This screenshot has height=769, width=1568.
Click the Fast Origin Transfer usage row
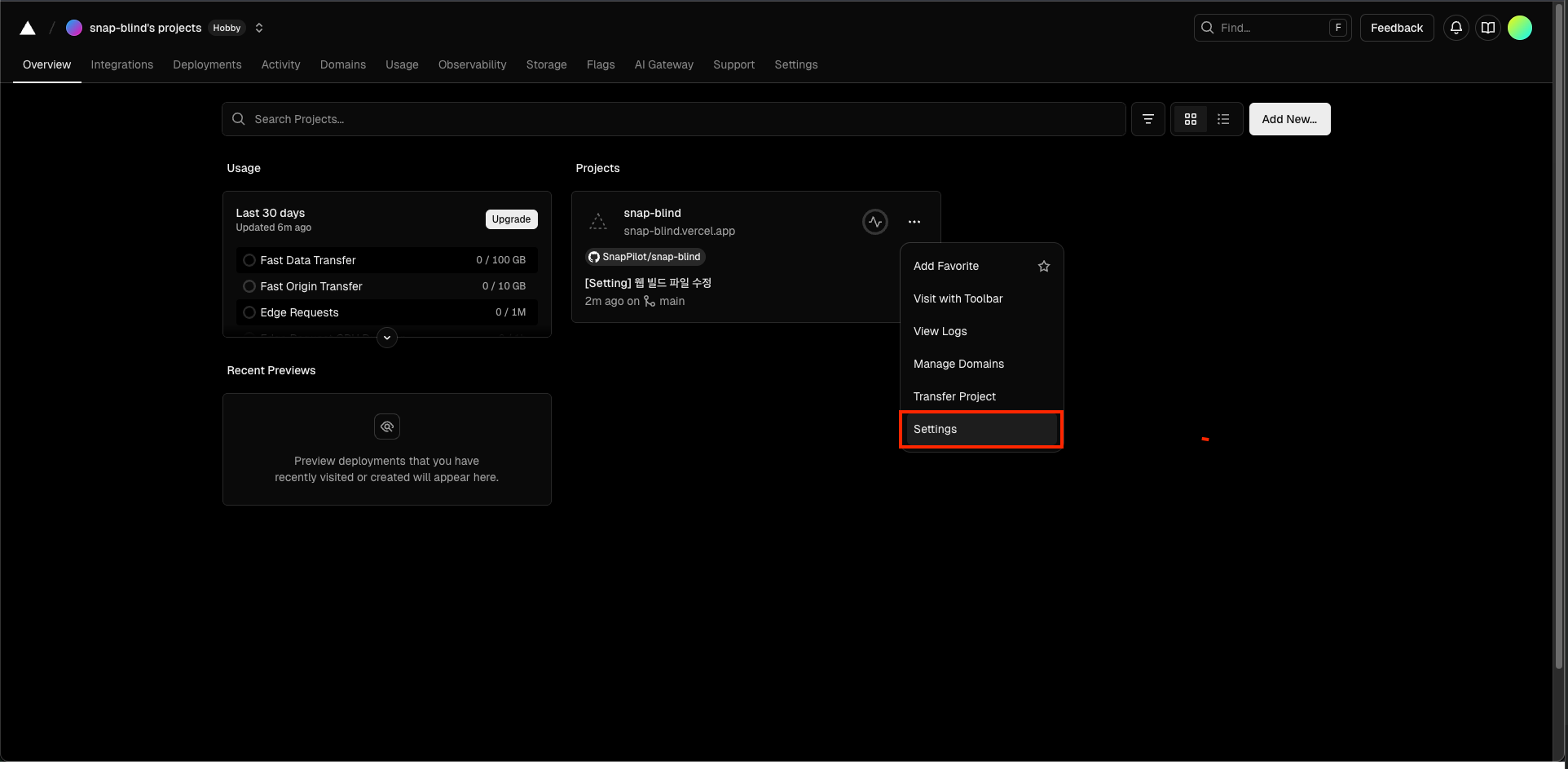[x=386, y=286]
